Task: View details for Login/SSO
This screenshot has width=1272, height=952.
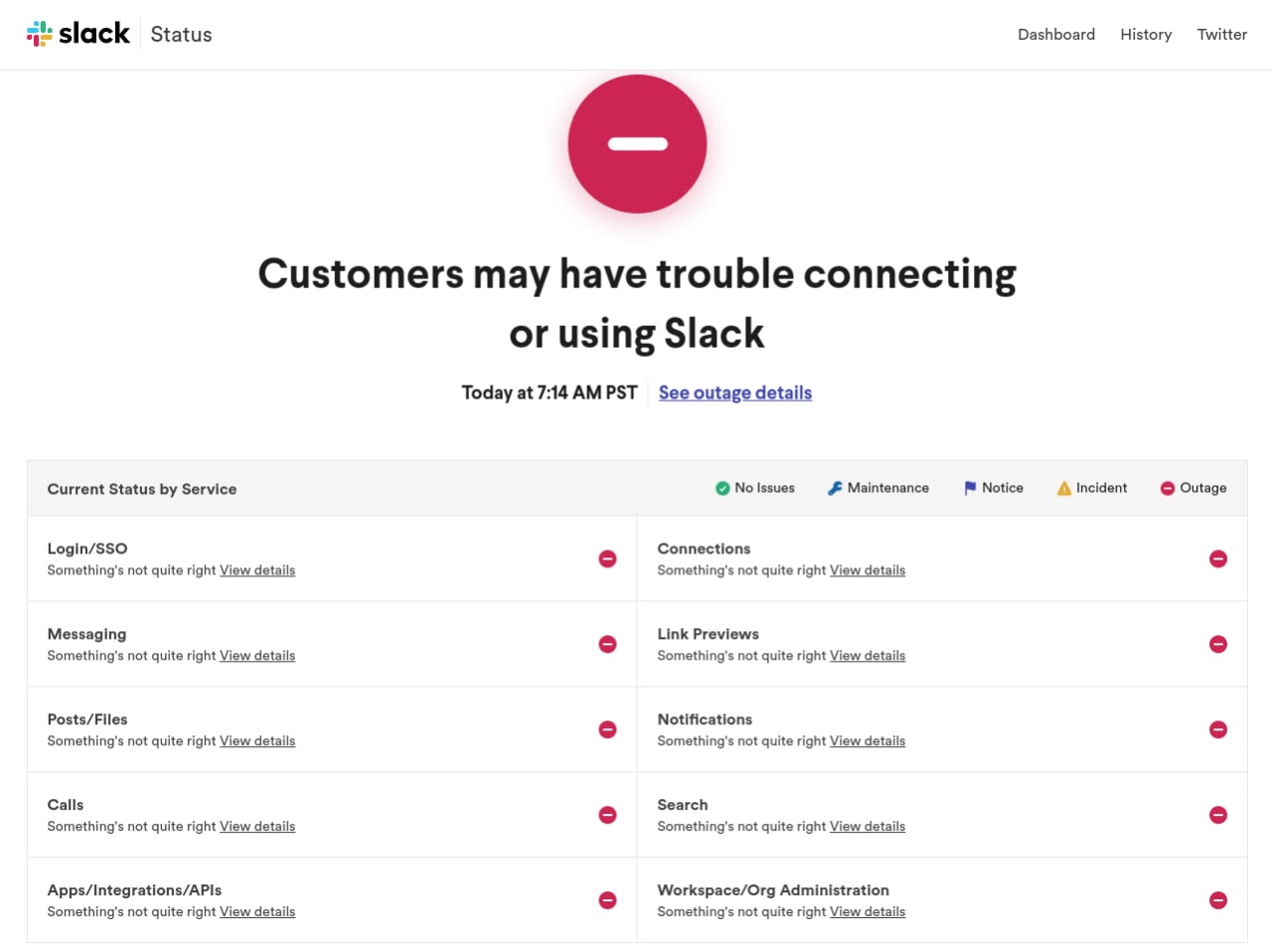Action: [257, 570]
